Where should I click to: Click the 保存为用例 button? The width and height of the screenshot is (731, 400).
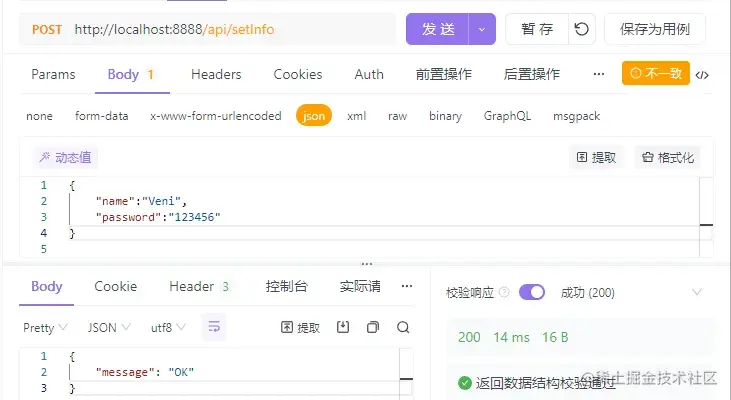655,29
